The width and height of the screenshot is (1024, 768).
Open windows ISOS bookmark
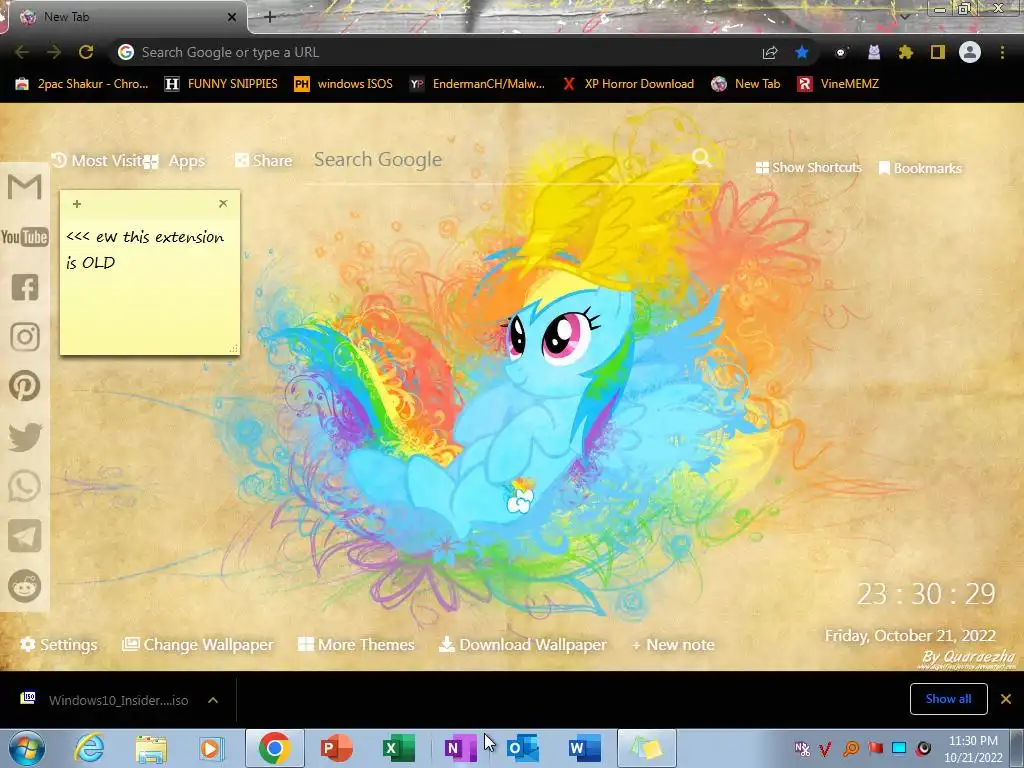click(344, 84)
